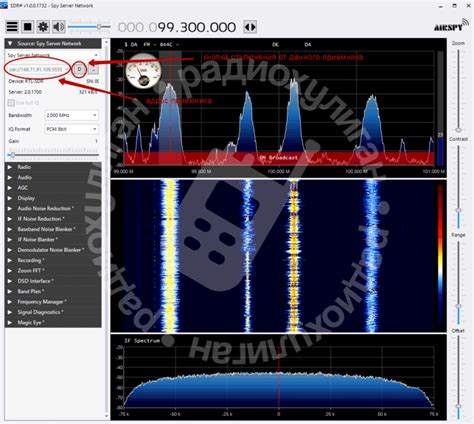Viewport: 474px width, 424px height.
Task: Expand the Magic Eye panel
Action: (x=53, y=322)
